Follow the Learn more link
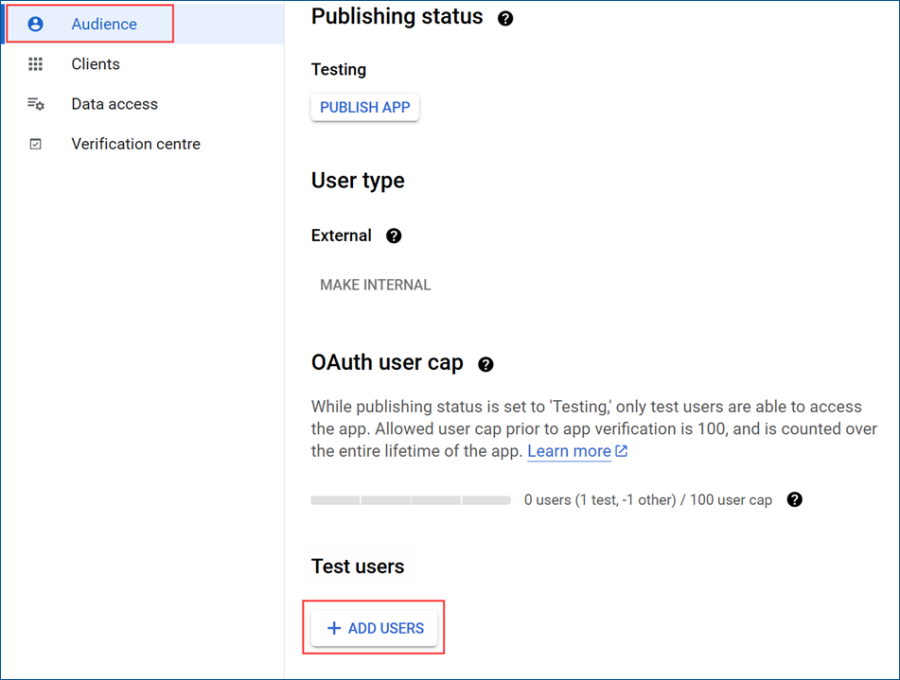 569,451
